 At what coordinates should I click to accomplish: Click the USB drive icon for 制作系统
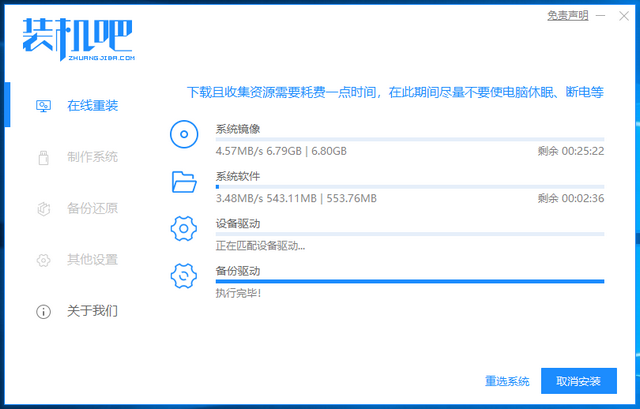tap(43, 157)
